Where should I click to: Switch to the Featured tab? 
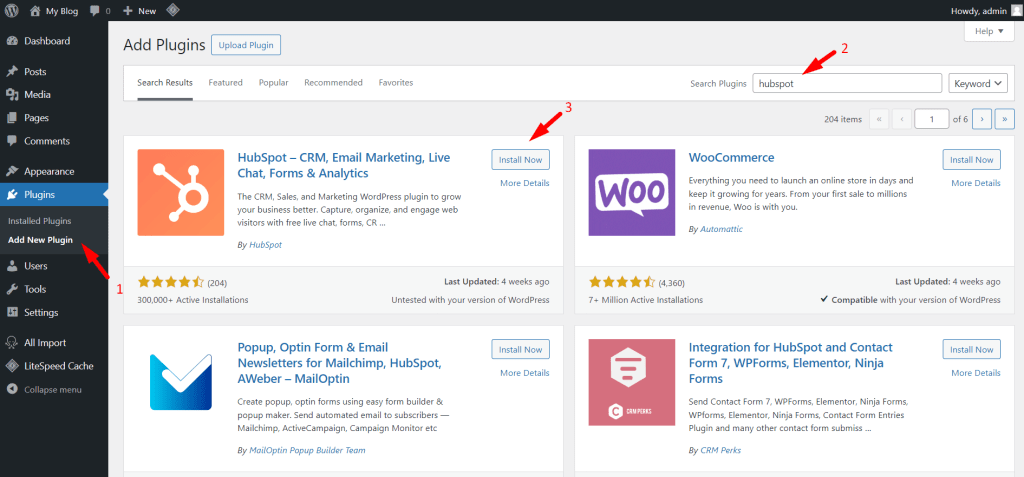click(x=225, y=83)
